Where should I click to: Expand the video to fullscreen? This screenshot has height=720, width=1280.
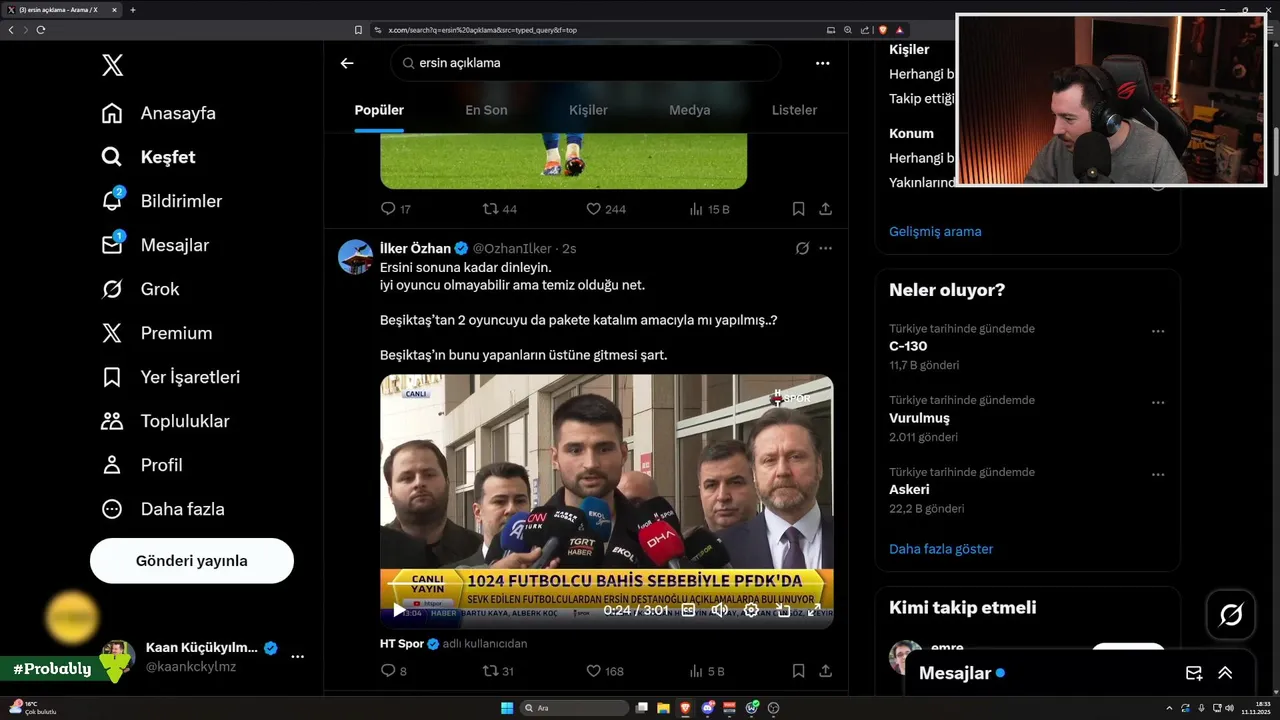814,610
